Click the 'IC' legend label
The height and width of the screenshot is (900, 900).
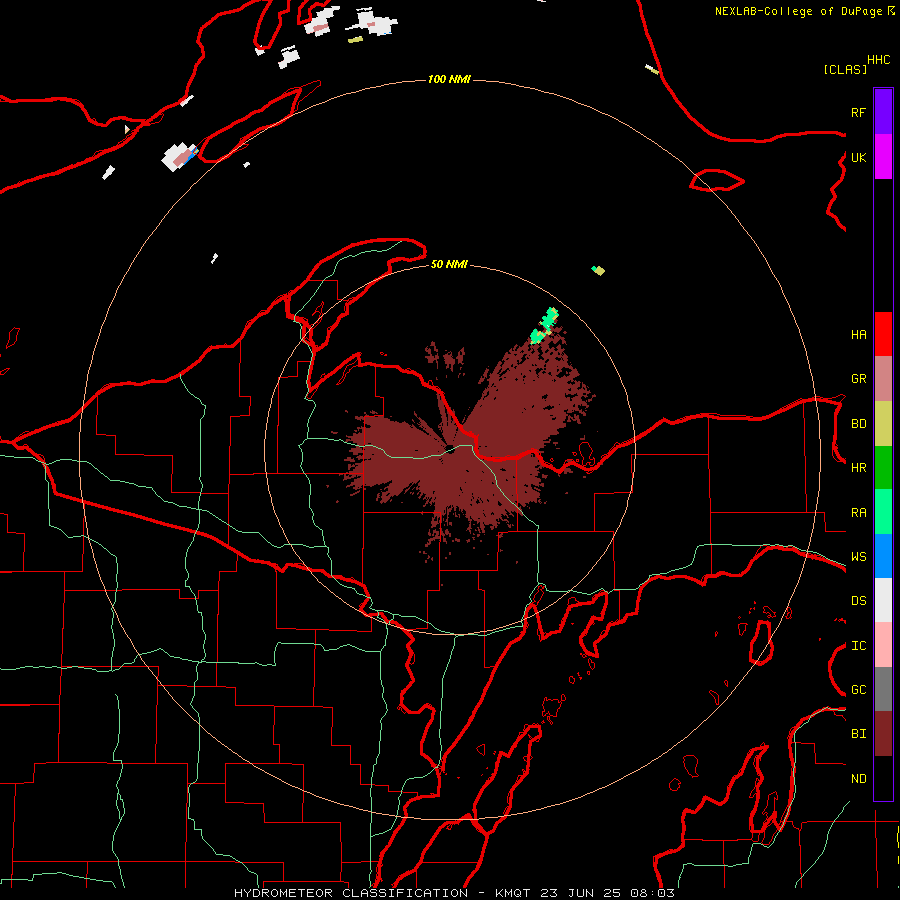click(x=858, y=646)
